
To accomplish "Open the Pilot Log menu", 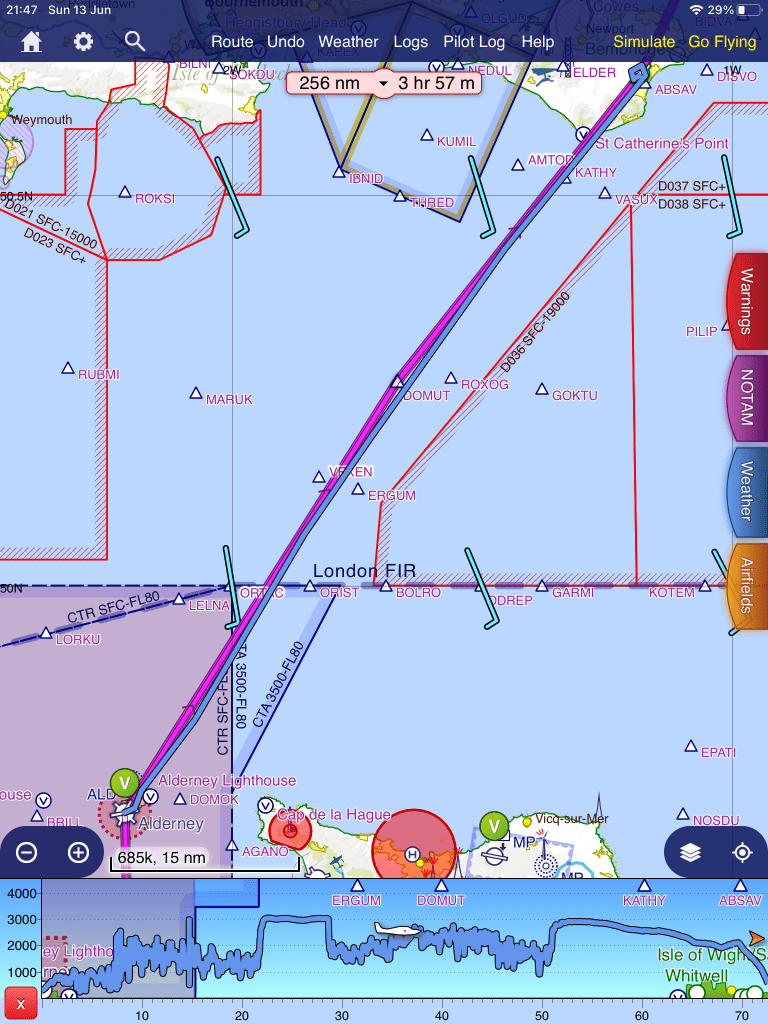I will 474,42.
